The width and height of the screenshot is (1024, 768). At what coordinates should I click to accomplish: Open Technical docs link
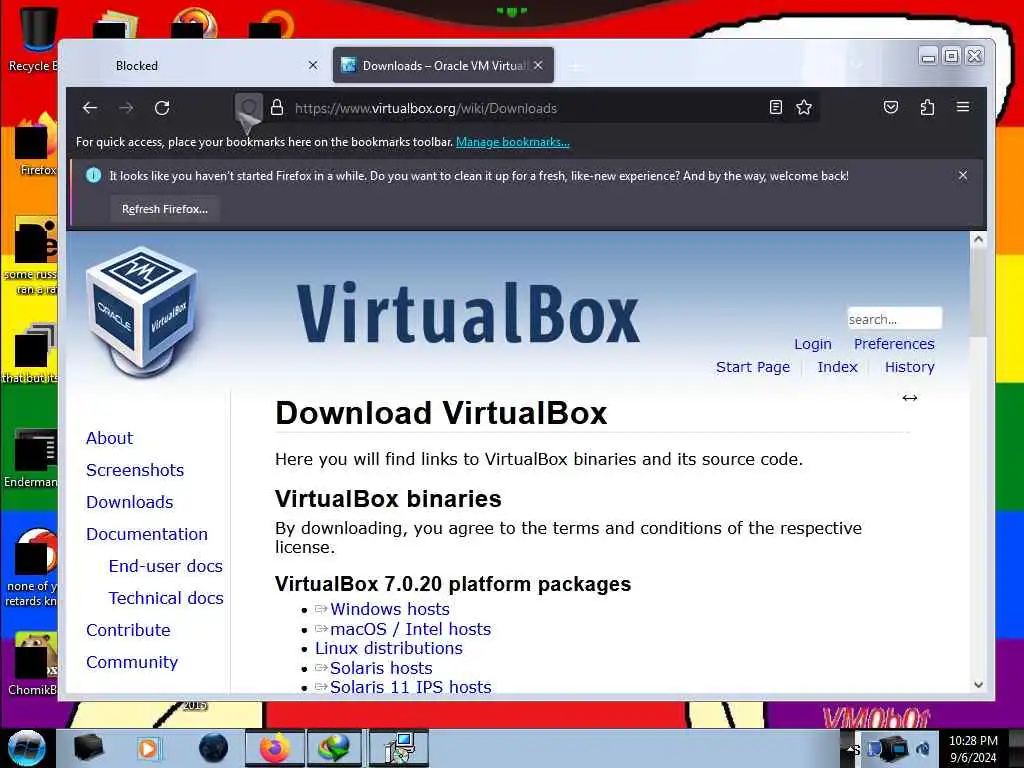(166, 598)
